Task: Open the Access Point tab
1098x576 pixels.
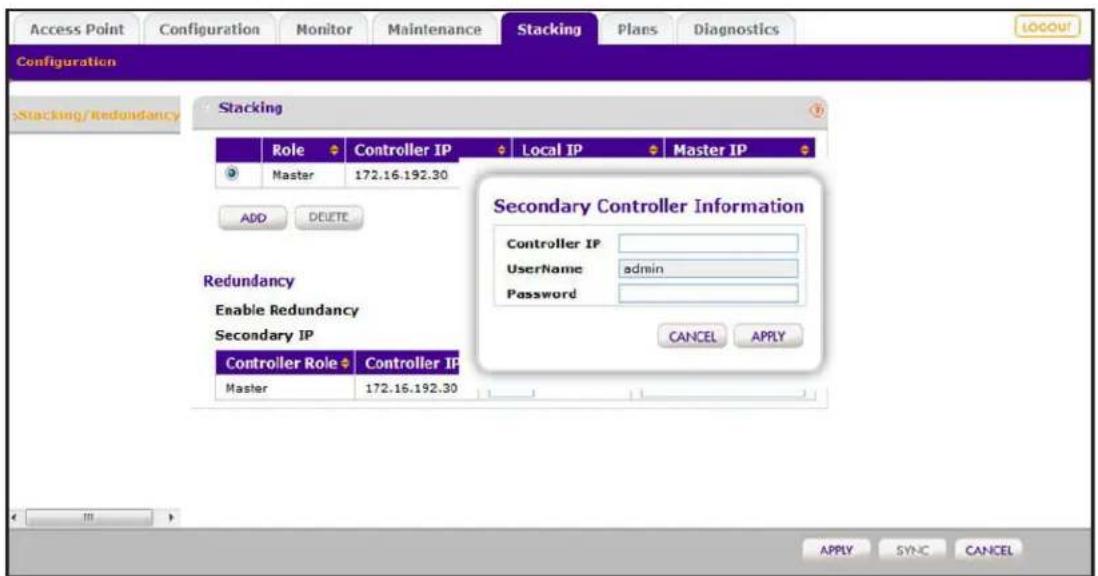Action: (76, 29)
